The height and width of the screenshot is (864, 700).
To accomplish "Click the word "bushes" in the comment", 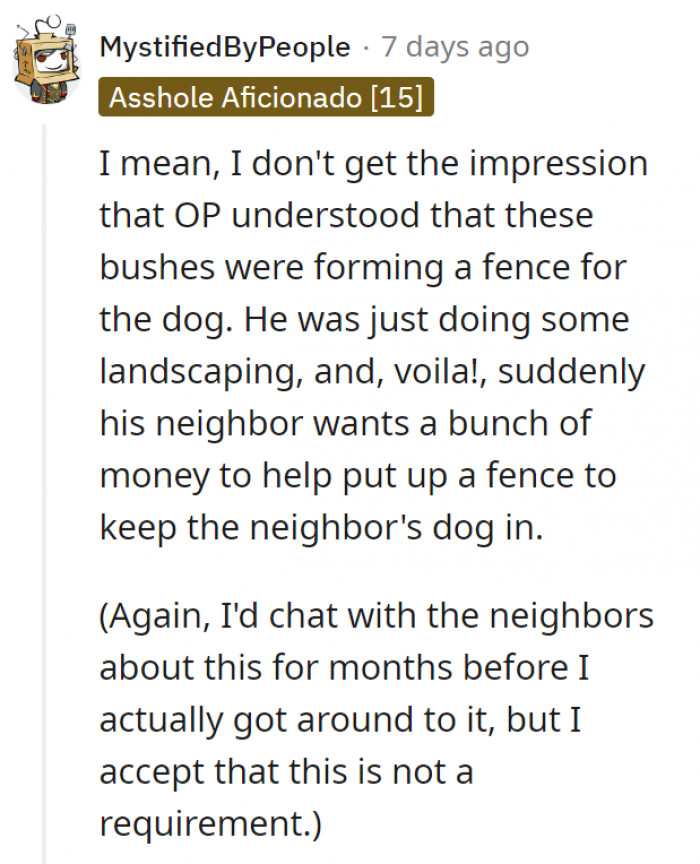I will pyautogui.click(x=157, y=267).
